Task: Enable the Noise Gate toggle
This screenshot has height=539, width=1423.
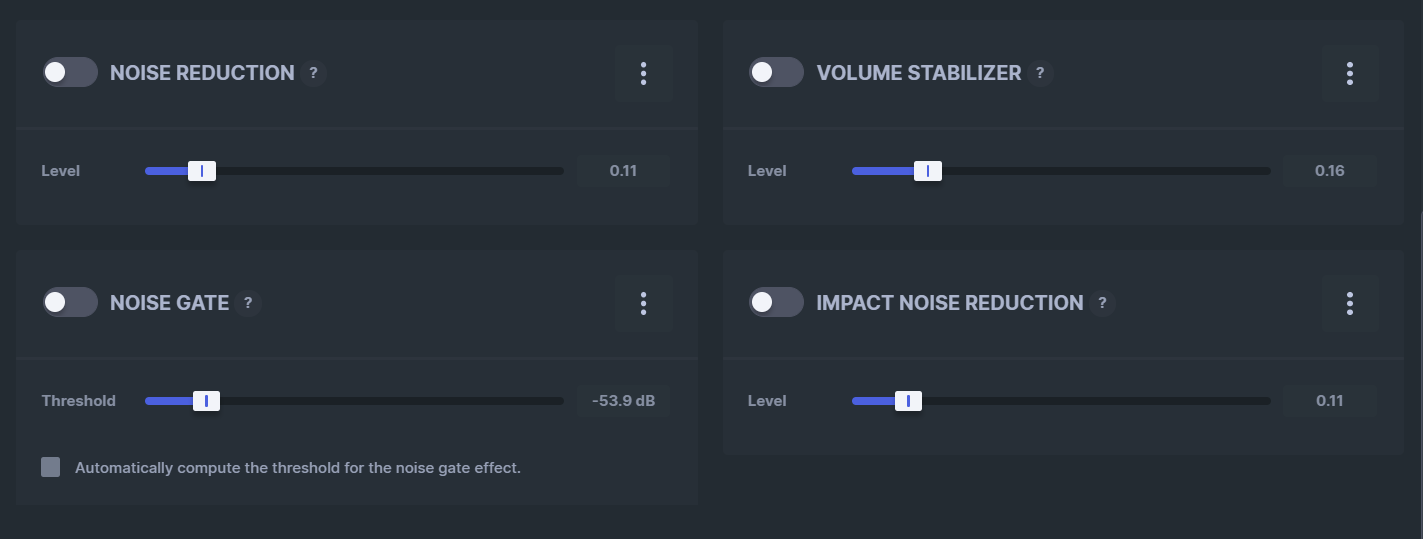Action: tap(70, 302)
